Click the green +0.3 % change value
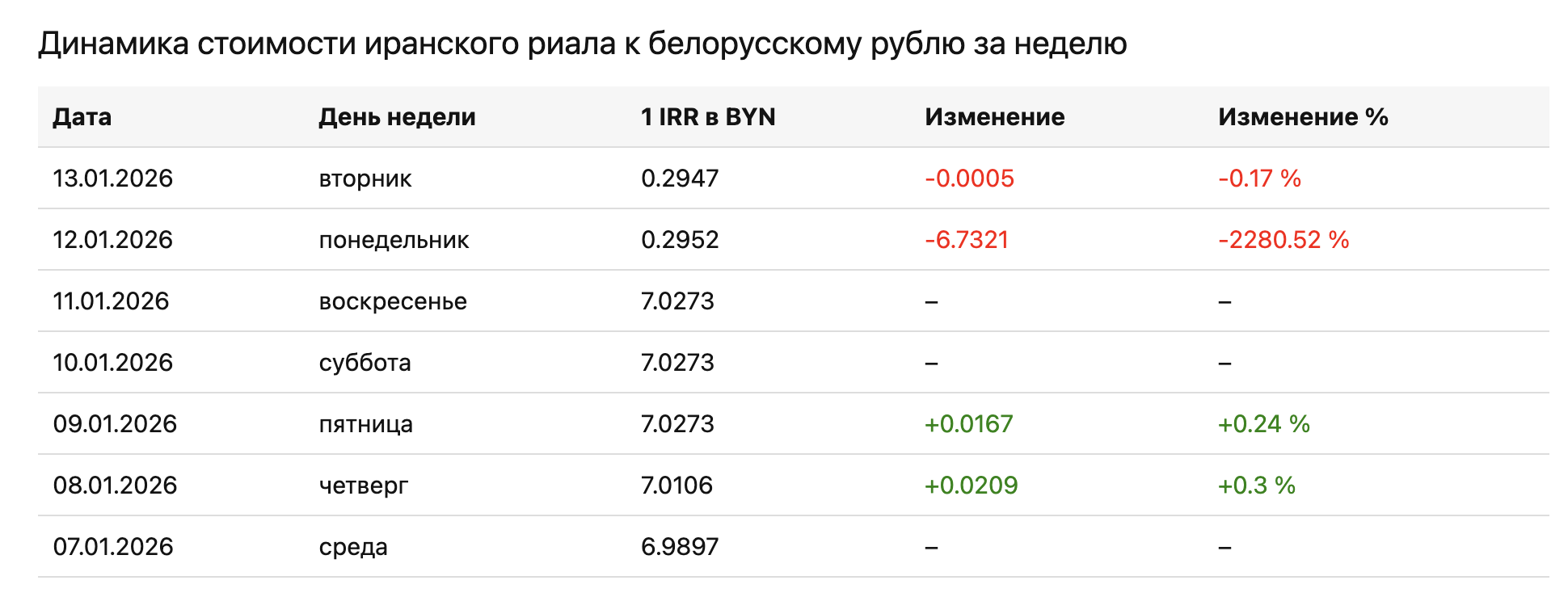Screen dimensions: 1568x614 1257,486
